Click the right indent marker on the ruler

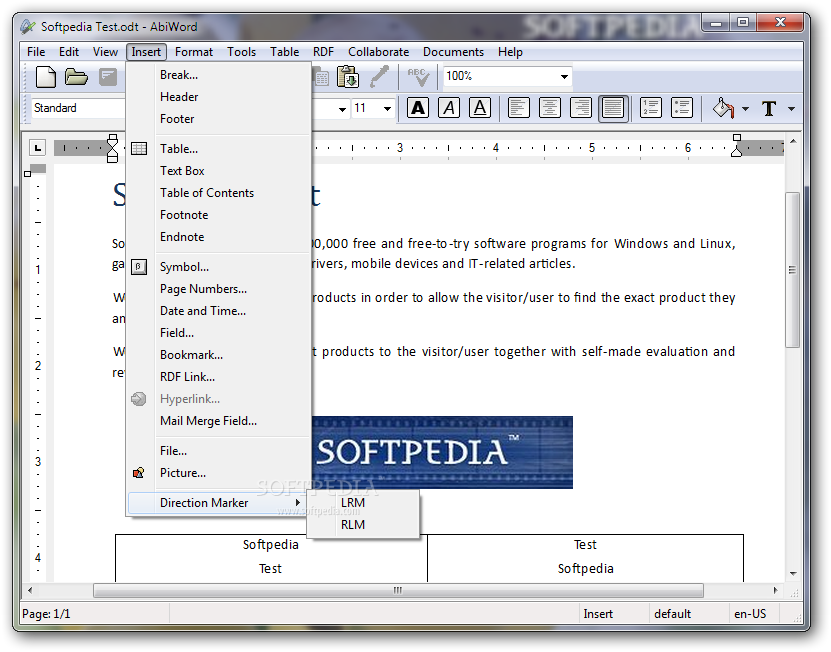click(x=736, y=148)
